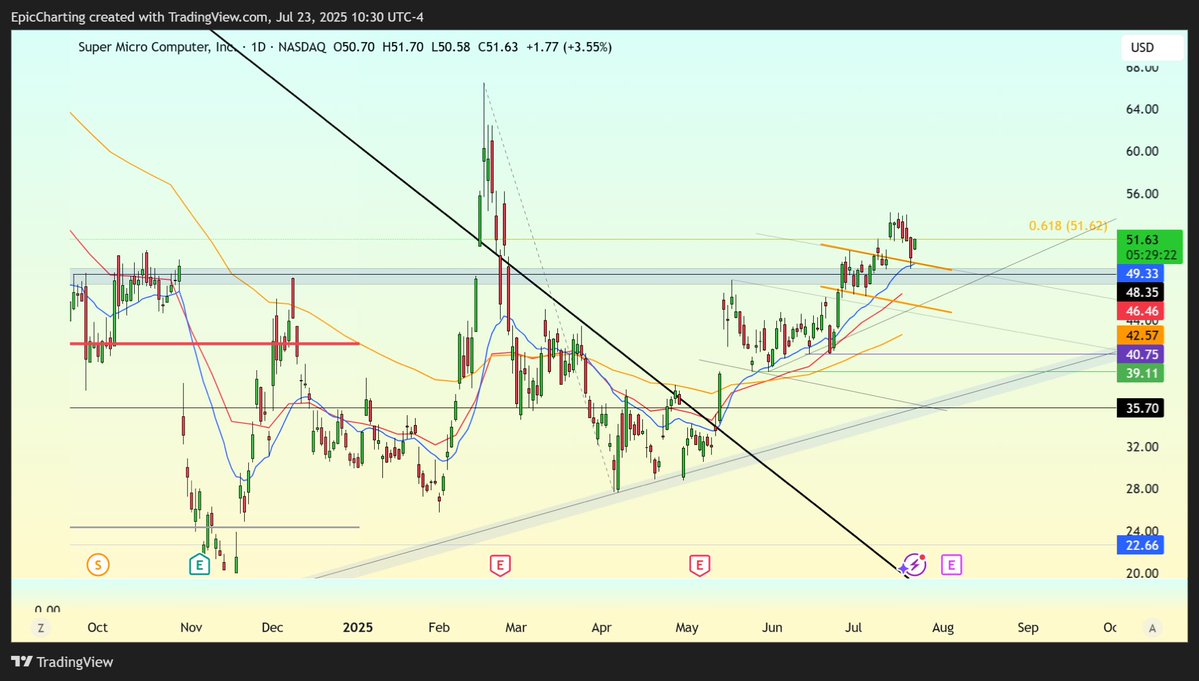
Task: Click the green 39.11 price label
Action: pos(1142,373)
